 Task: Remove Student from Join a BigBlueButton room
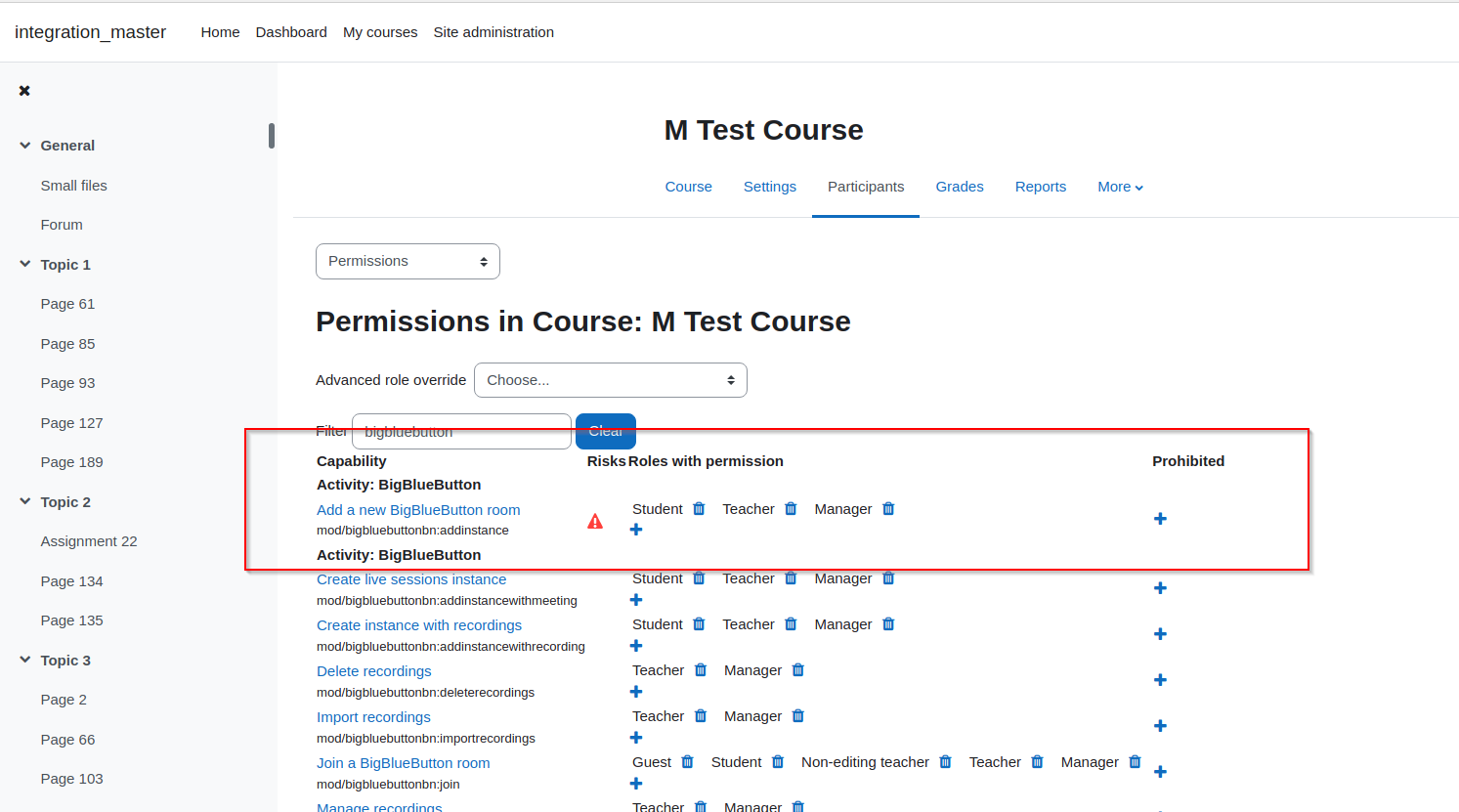click(x=778, y=762)
